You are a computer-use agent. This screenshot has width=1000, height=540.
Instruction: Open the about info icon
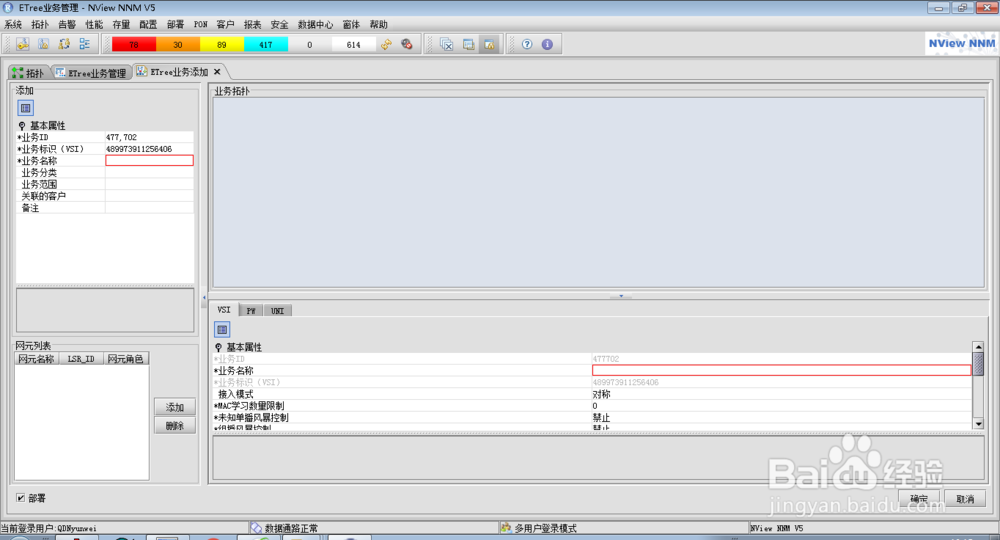(x=547, y=44)
